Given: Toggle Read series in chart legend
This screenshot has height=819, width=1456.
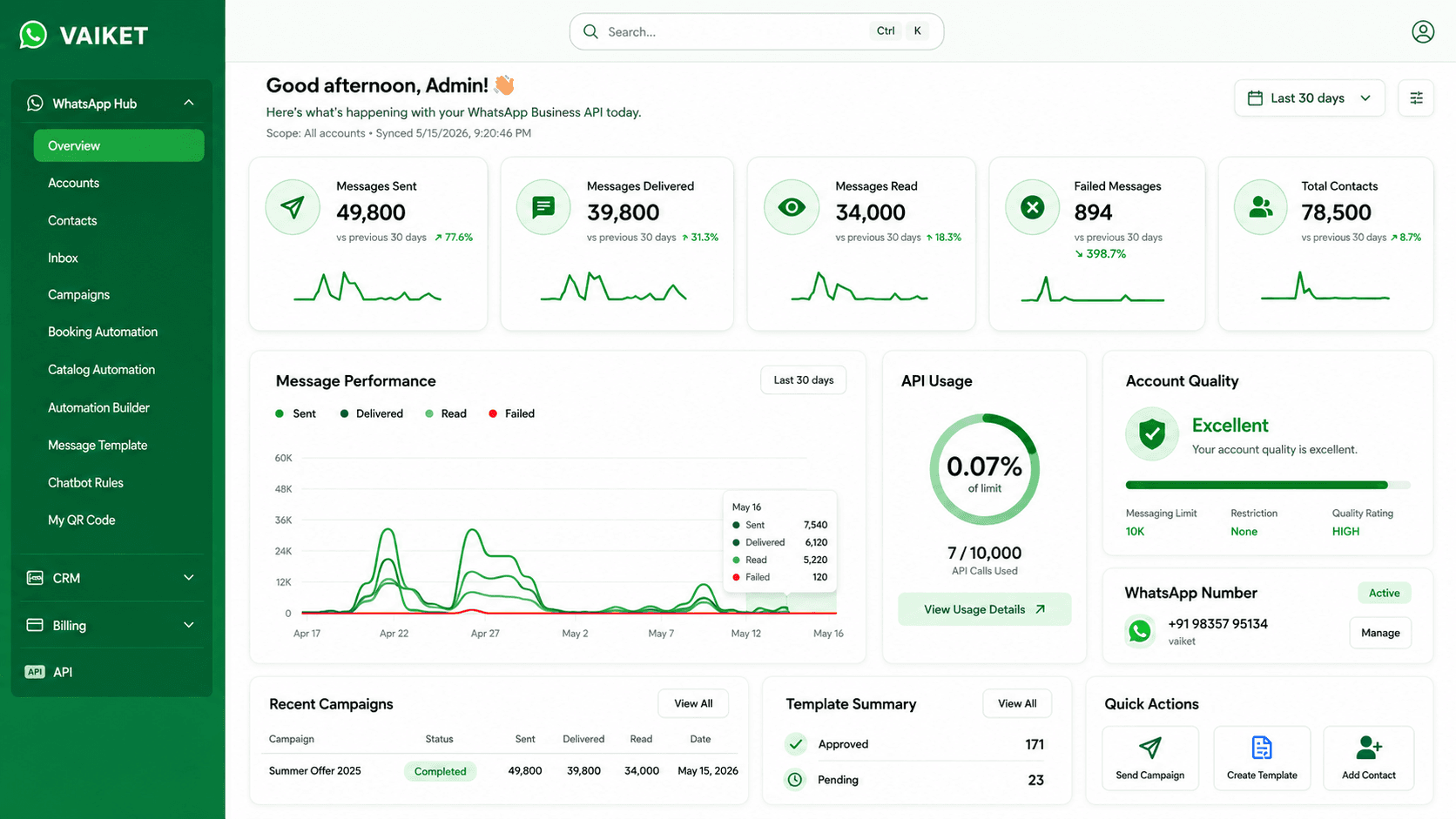Looking at the screenshot, I should point(446,413).
